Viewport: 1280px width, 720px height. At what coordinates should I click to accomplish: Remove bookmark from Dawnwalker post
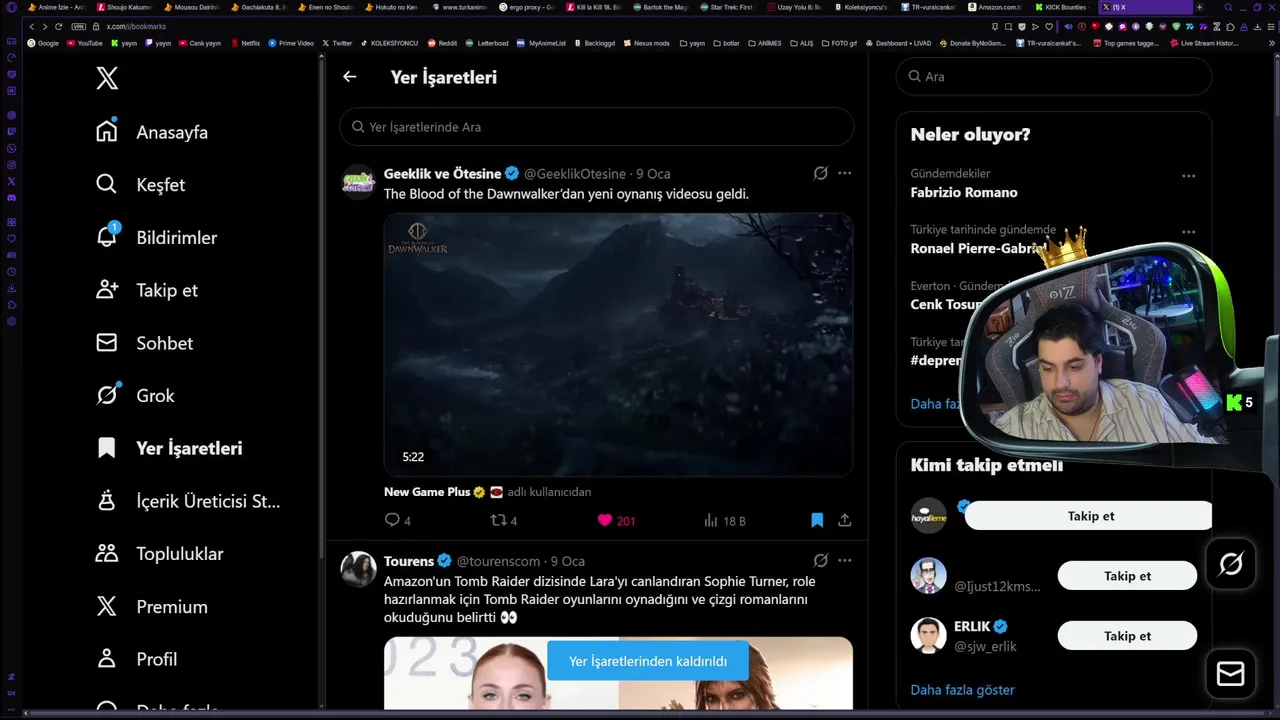point(817,520)
